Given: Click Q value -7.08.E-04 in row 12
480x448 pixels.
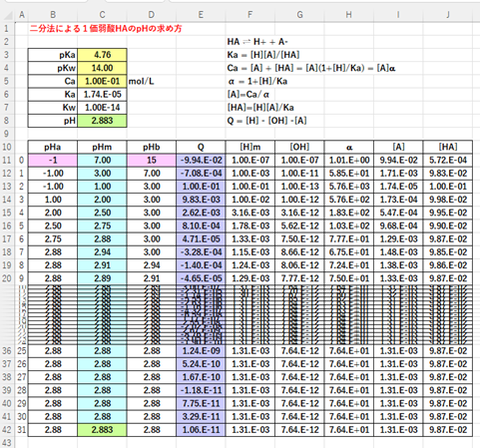Looking at the screenshot, I should pos(201,173).
